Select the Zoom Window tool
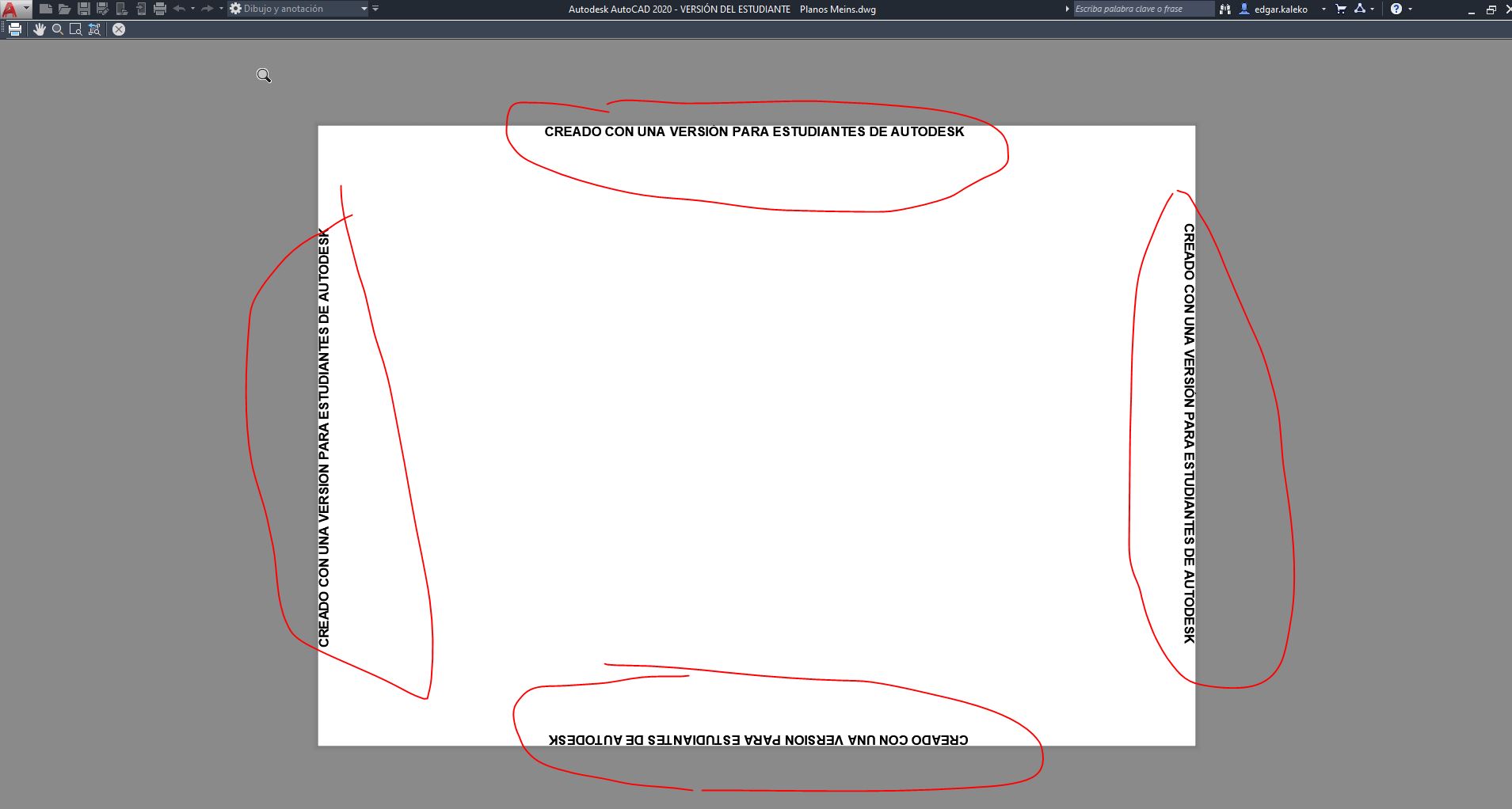The width and height of the screenshot is (1512, 809). [x=76, y=29]
